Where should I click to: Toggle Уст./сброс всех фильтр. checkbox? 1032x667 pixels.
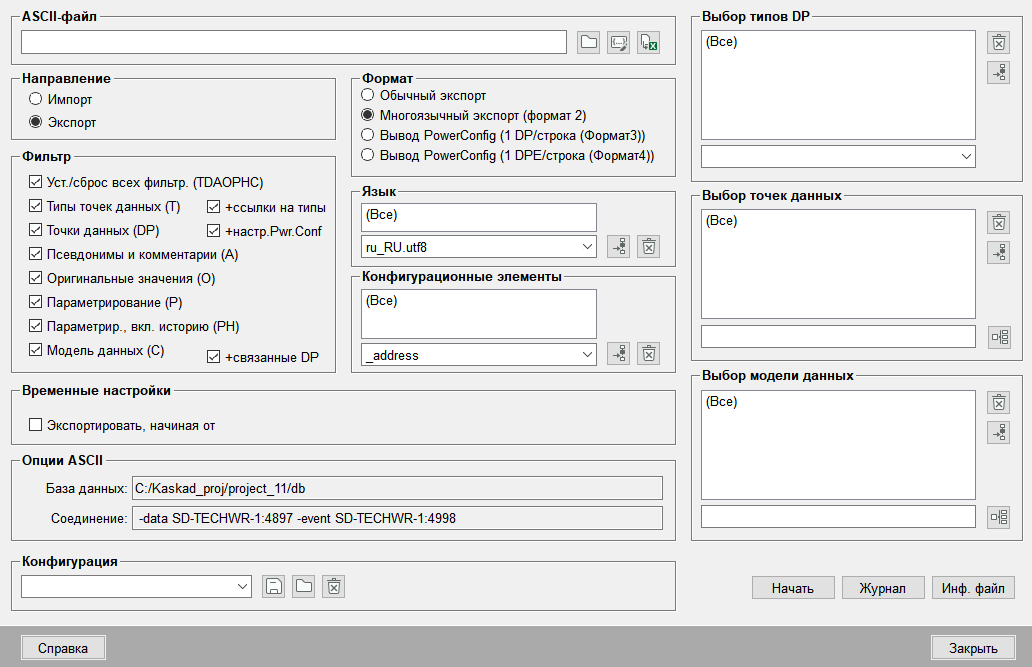click(x=36, y=182)
